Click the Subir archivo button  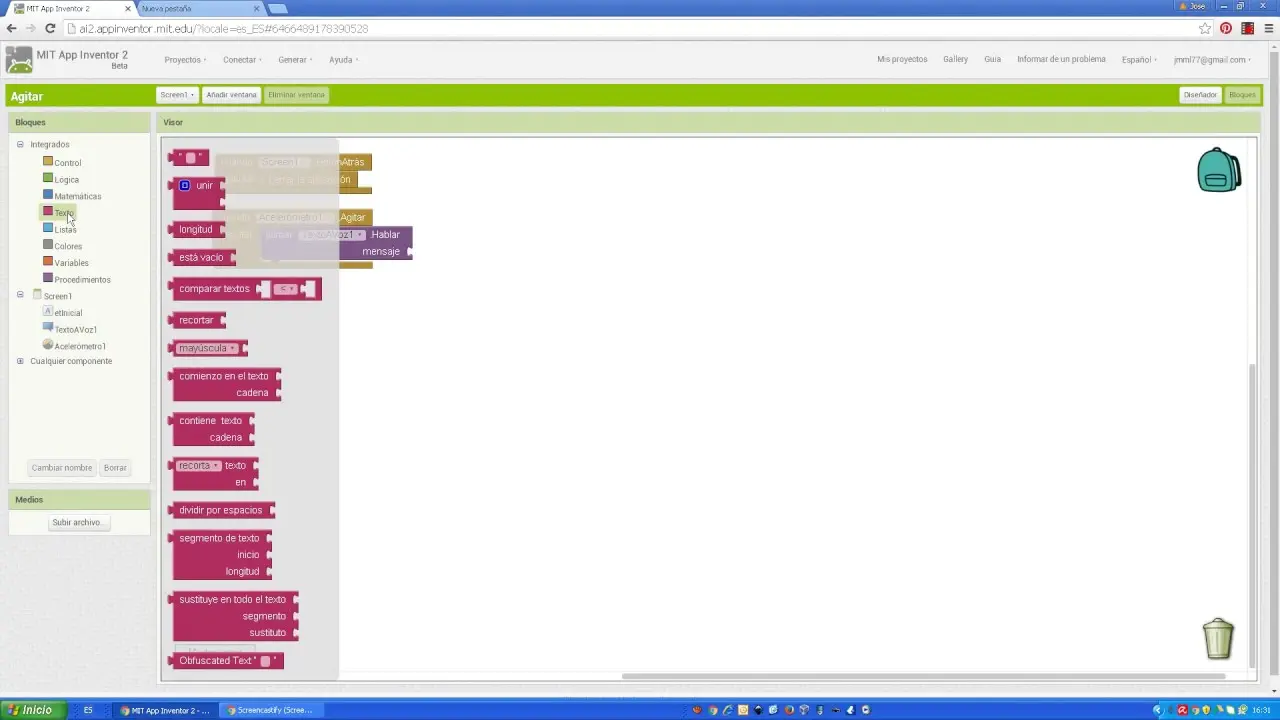pyautogui.click(x=77, y=523)
